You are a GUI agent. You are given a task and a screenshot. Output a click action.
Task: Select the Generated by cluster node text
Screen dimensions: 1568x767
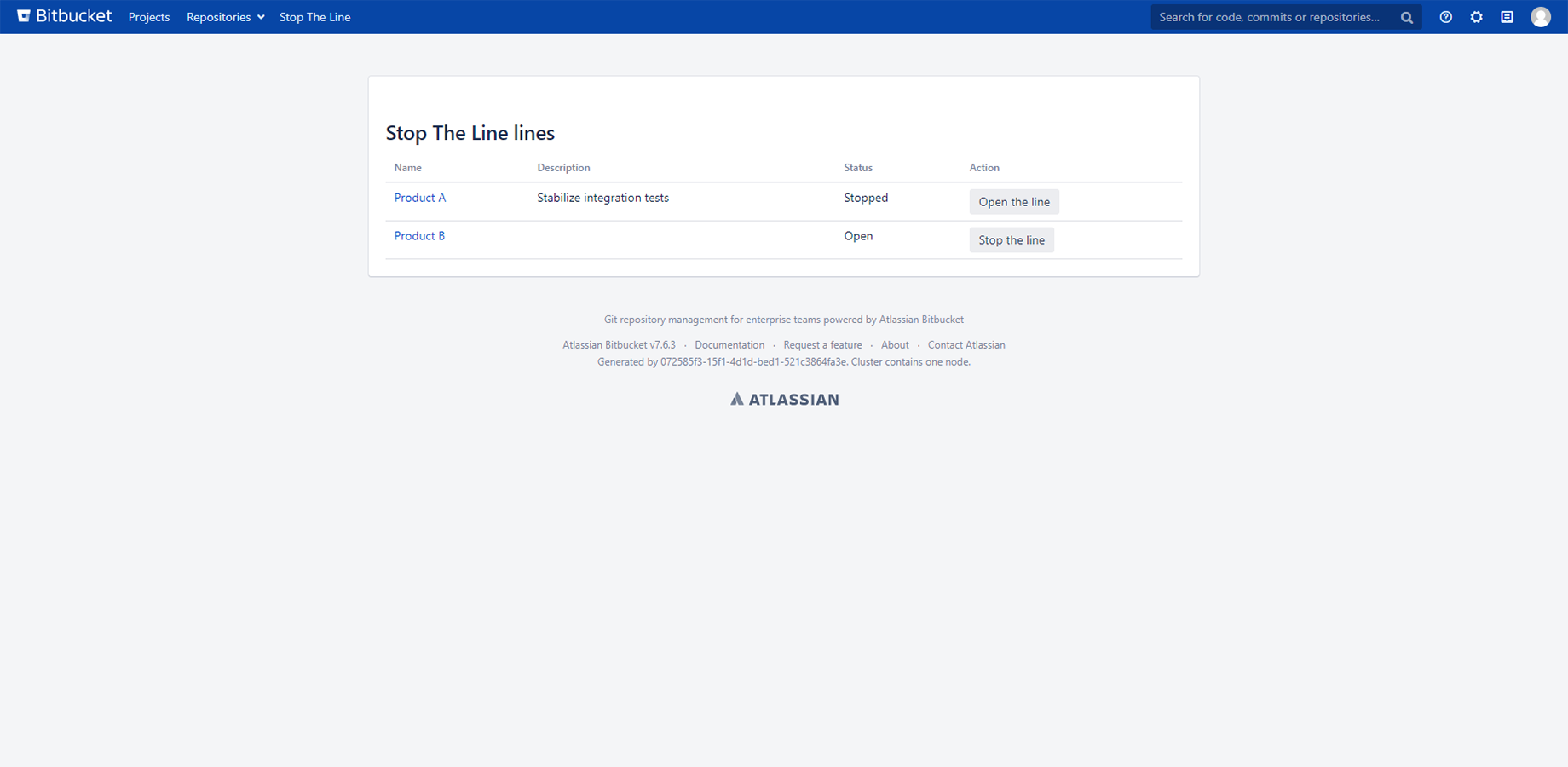(784, 362)
